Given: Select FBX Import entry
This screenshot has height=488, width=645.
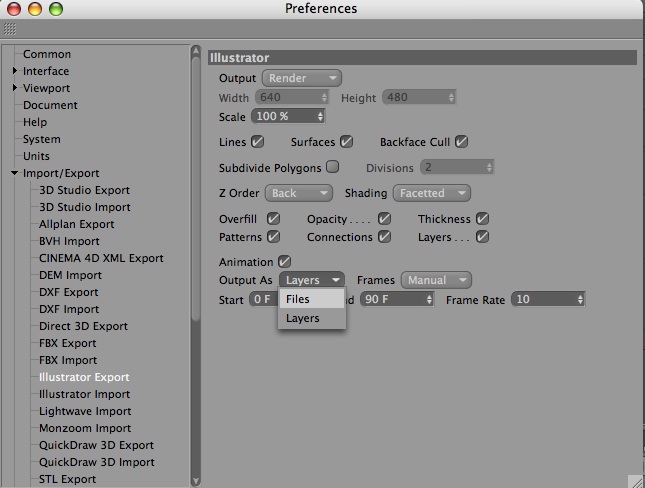Looking at the screenshot, I should (68, 360).
